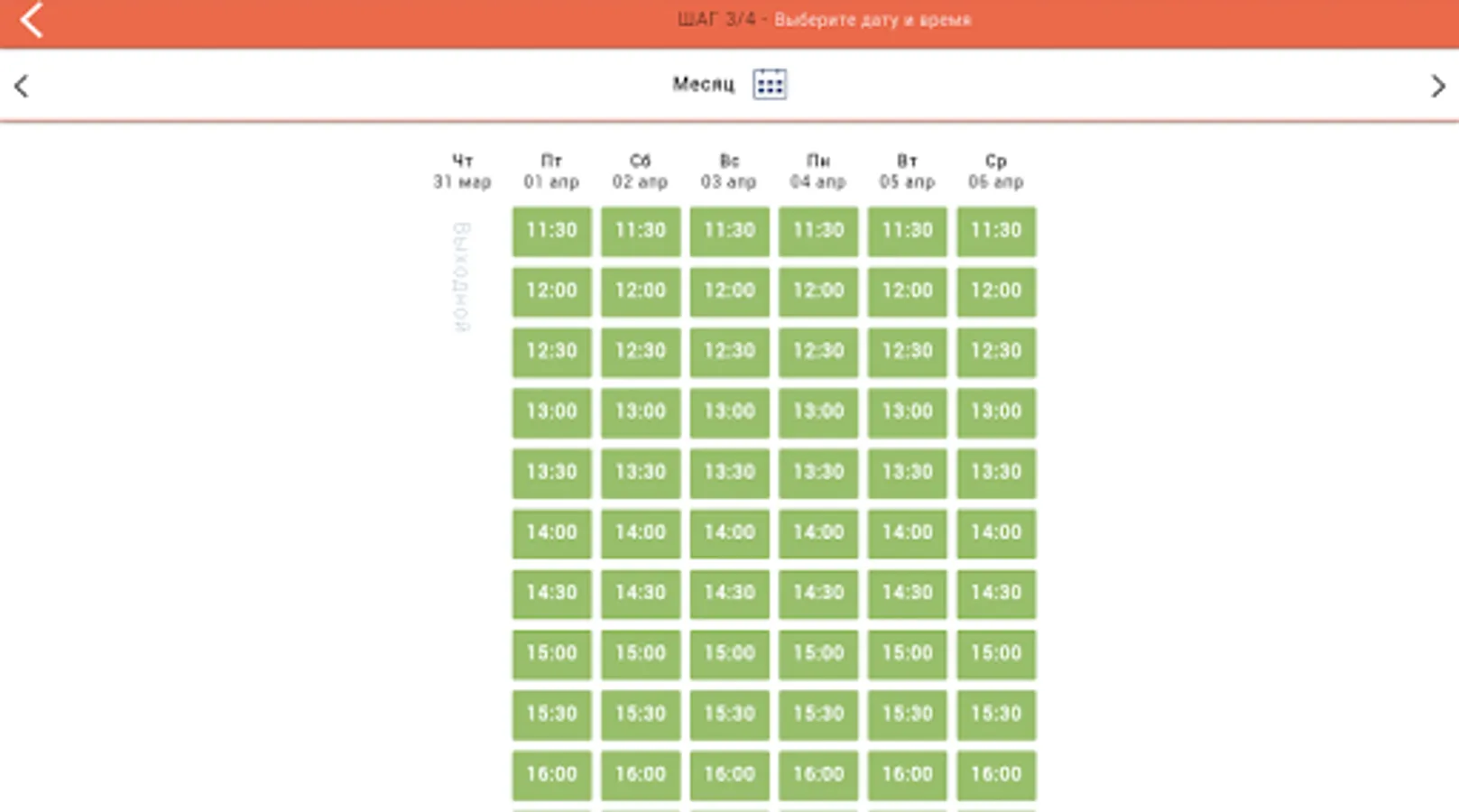The width and height of the screenshot is (1459, 812).
Task: Book 15:30 on Вс 03 апр
Action: click(729, 715)
